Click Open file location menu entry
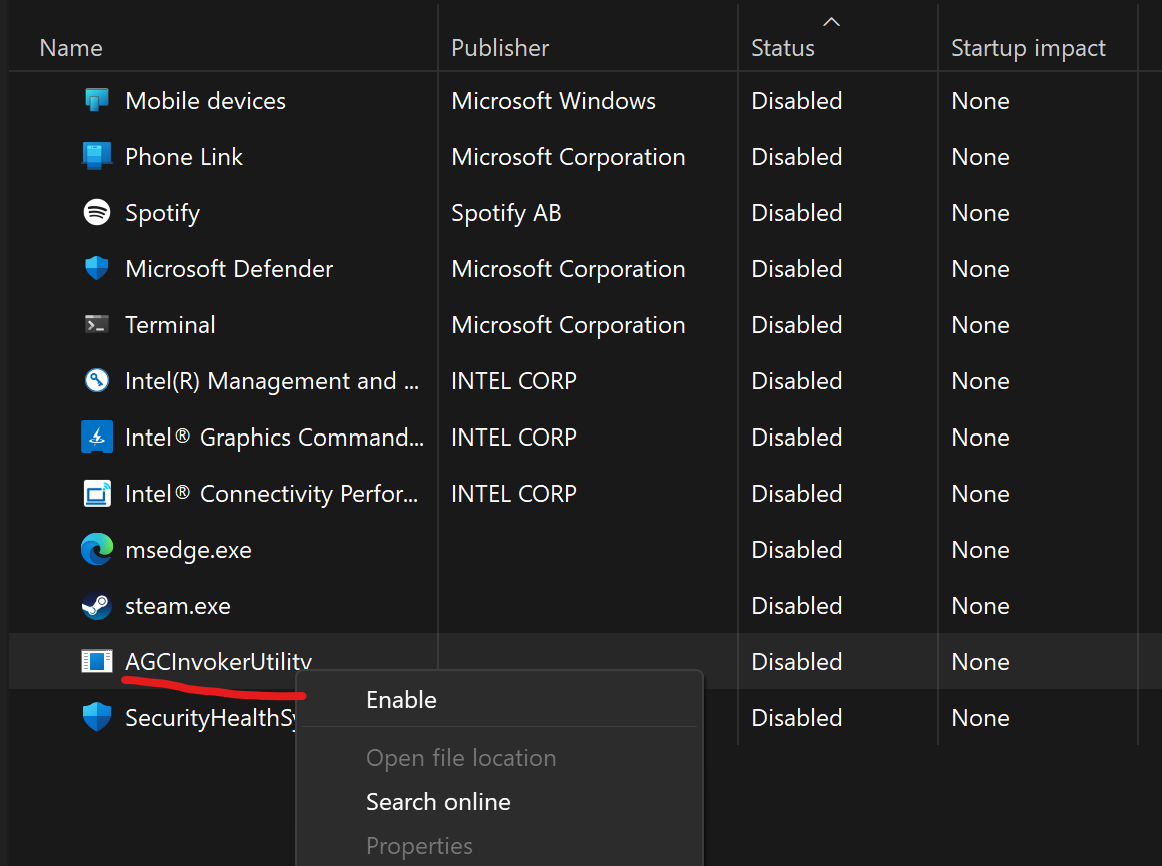The width and height of the screenshot is (1162, 866). coord(461,758)
